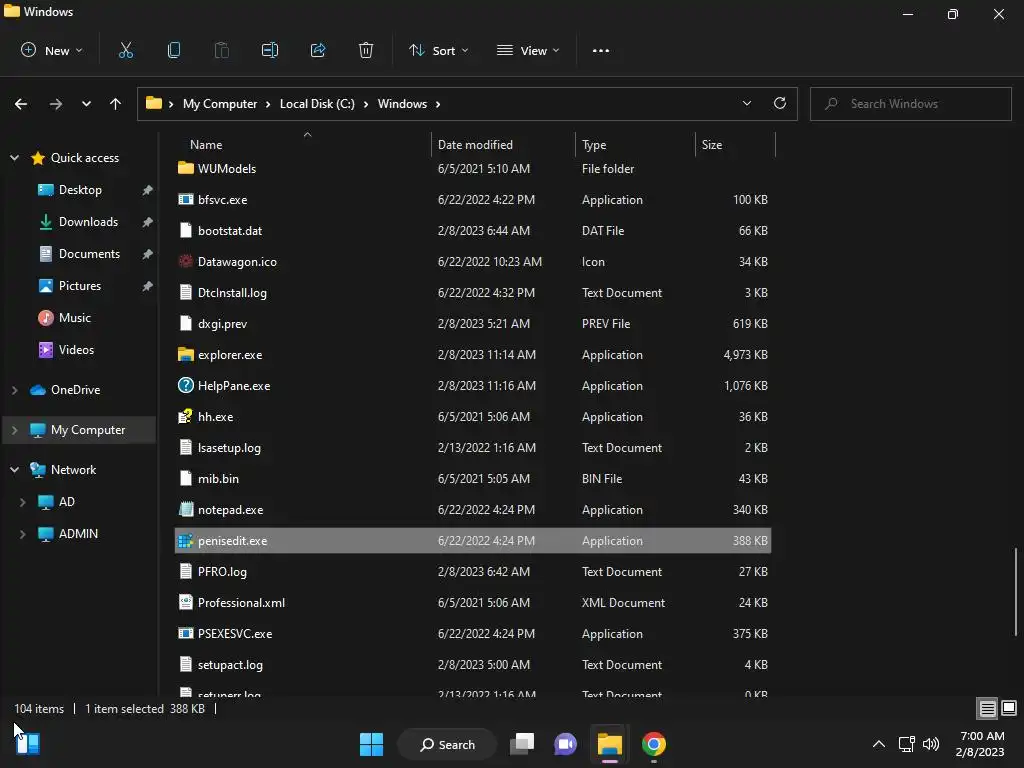Open Chat app on taskbar
The height and width of the screenshot is (768, 1024).
tap(566, 744)
